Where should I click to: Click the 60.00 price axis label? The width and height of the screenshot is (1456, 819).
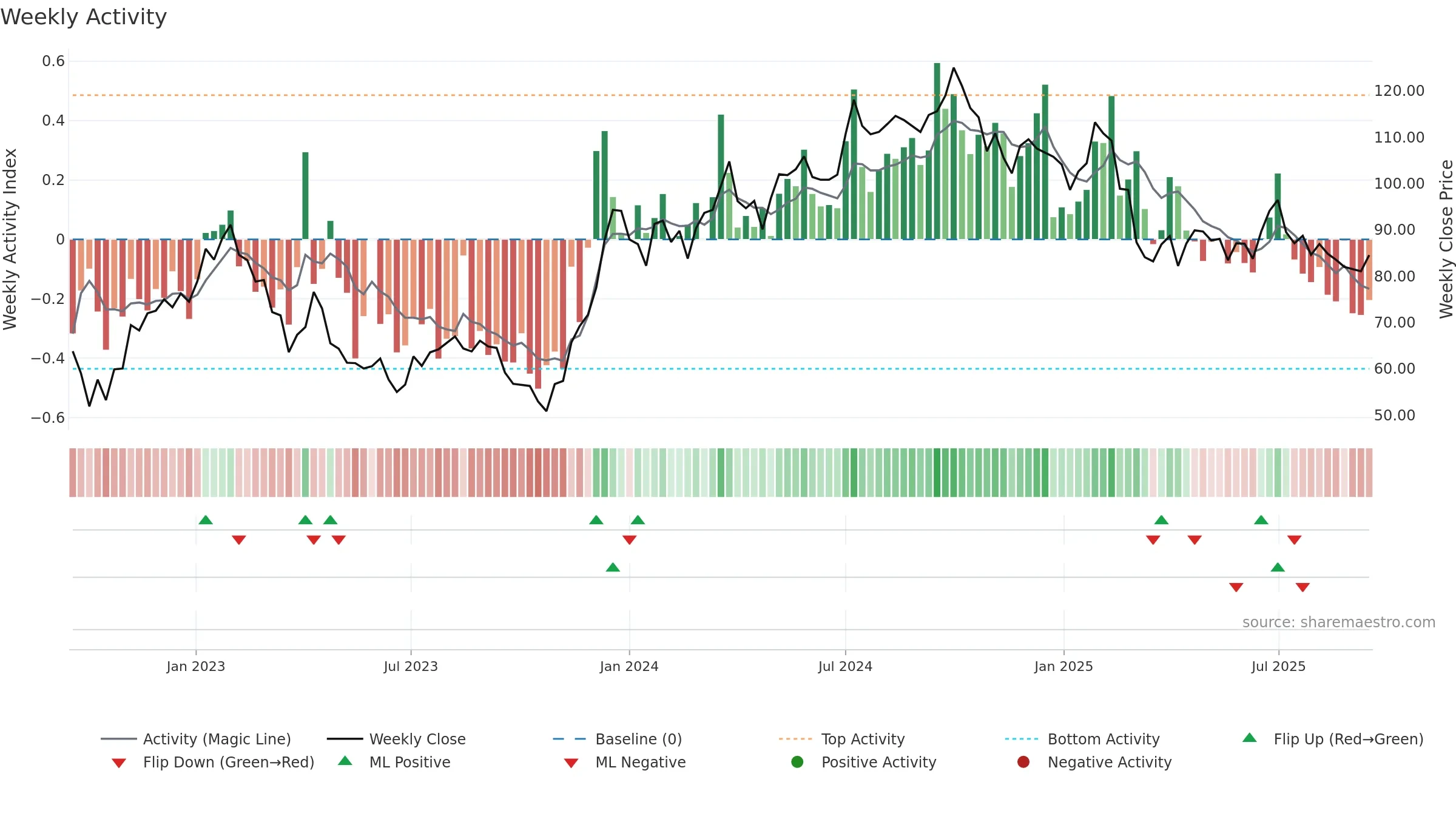(1394, 369)
